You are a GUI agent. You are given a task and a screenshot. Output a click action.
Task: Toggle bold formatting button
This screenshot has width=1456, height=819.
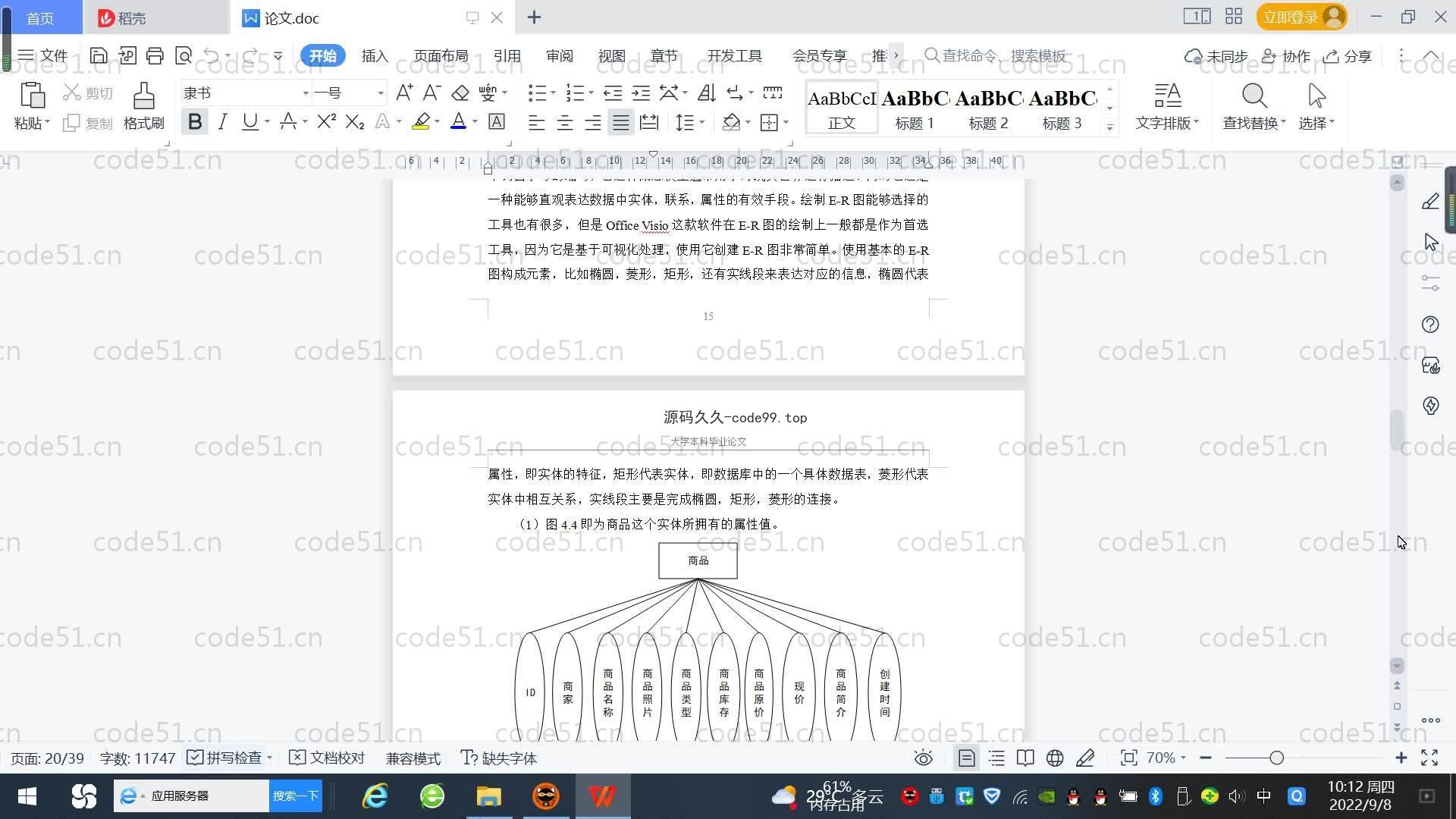(x=195, y=122)
